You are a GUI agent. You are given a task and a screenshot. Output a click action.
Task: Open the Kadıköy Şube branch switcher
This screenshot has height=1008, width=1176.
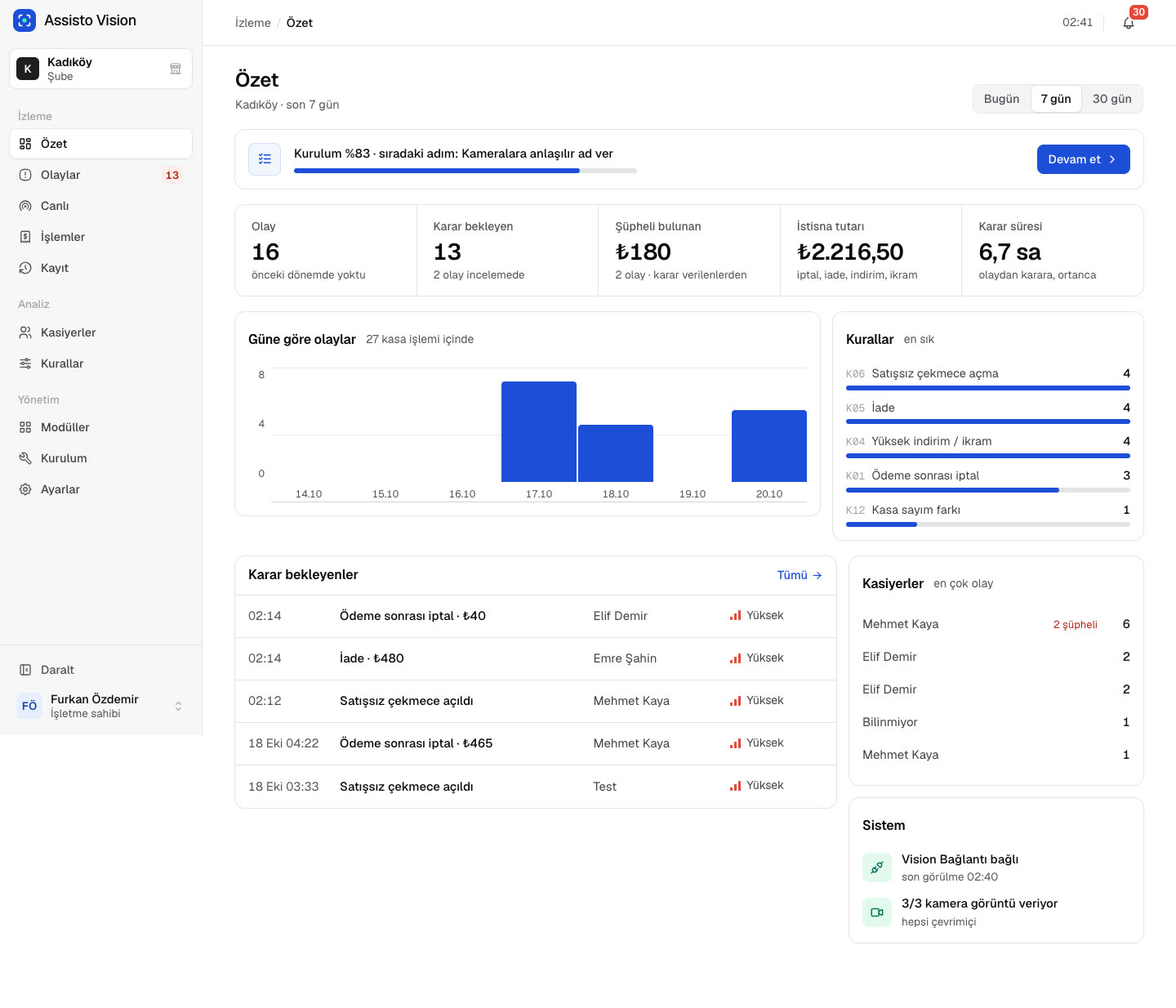tap(101, 69)
